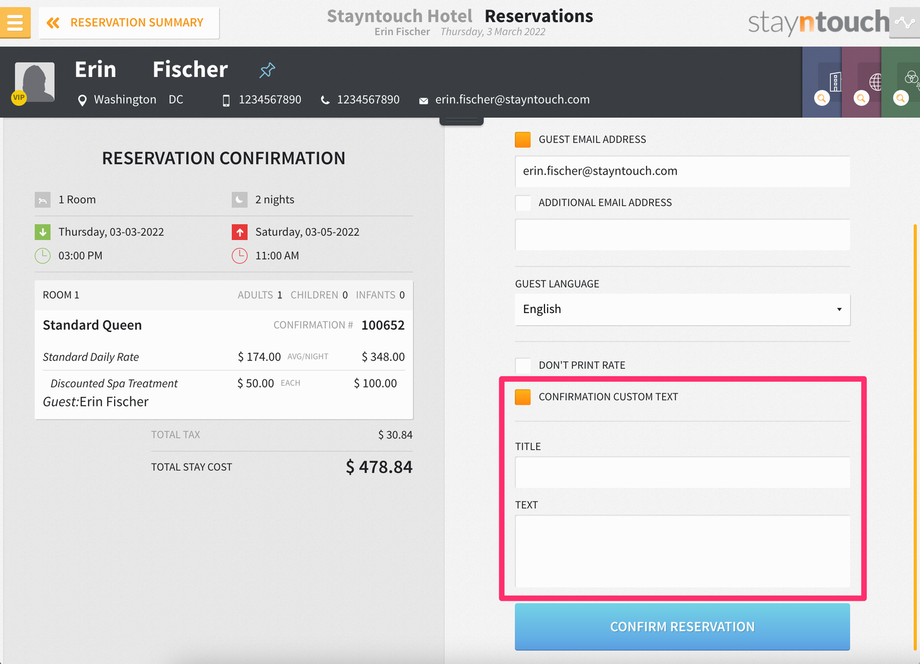Click the envelope email icon in header
Viewport: 920px width, 664px height.
click(423, 101)
